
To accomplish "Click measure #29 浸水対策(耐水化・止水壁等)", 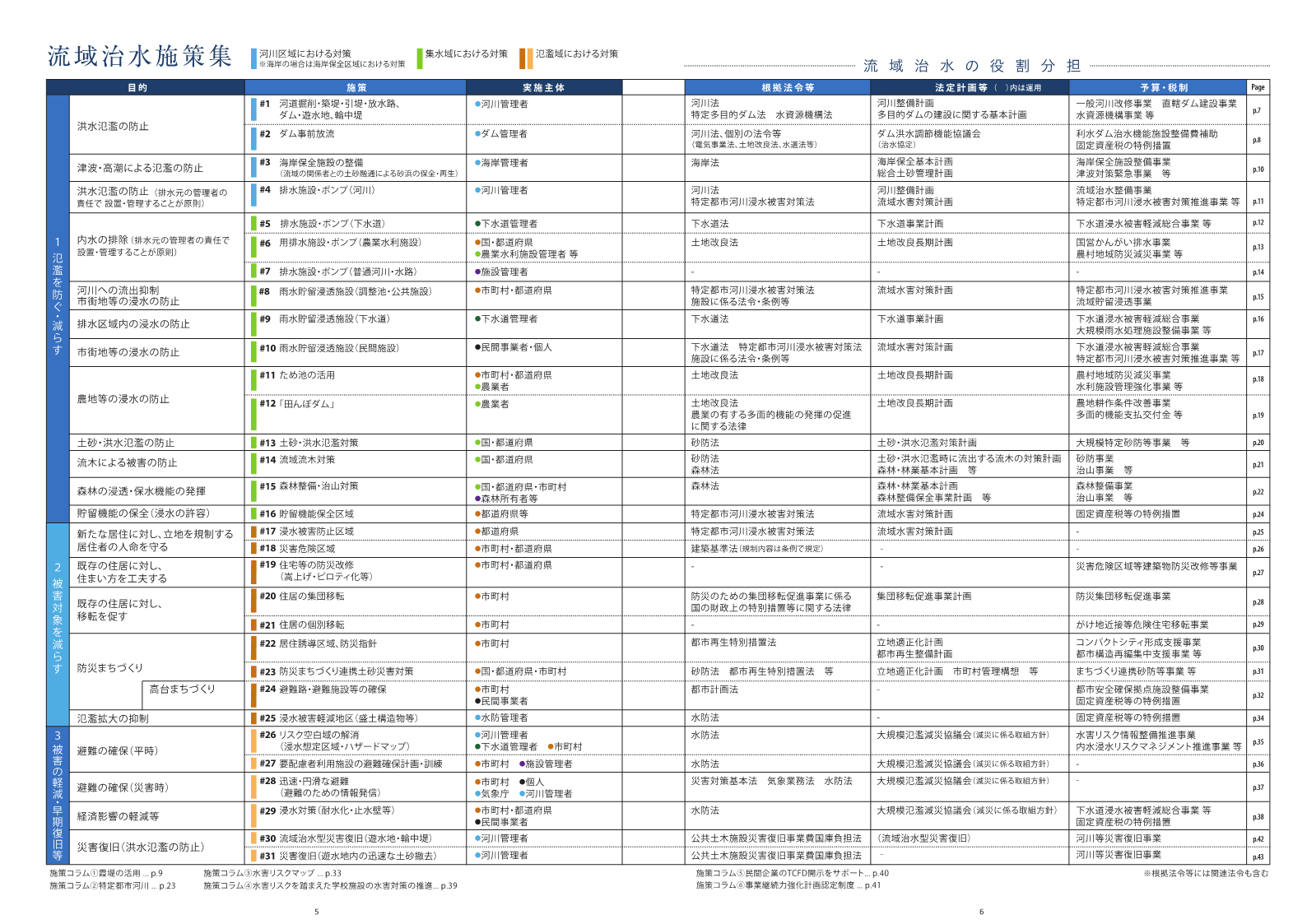I will 327,810.
